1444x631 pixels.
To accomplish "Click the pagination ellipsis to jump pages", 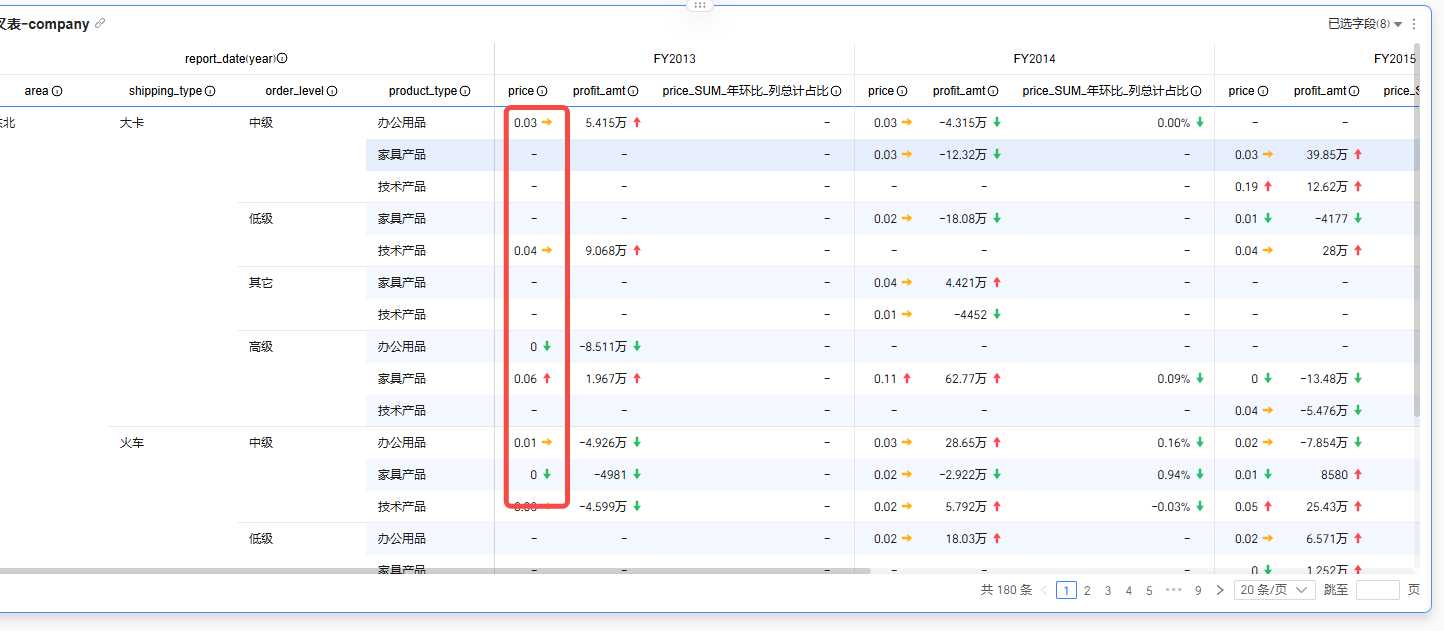I will (1173, 590).
